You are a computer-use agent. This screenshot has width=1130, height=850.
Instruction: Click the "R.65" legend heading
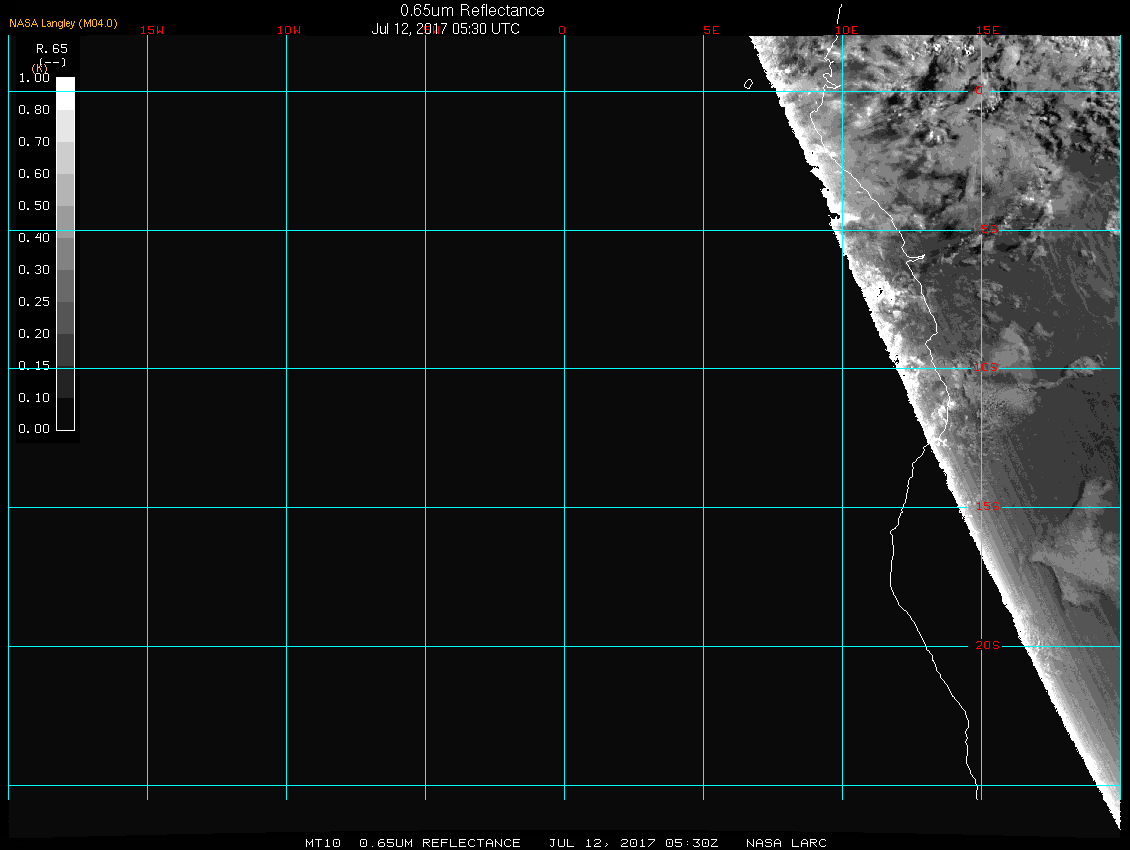(x=52, y=49)
